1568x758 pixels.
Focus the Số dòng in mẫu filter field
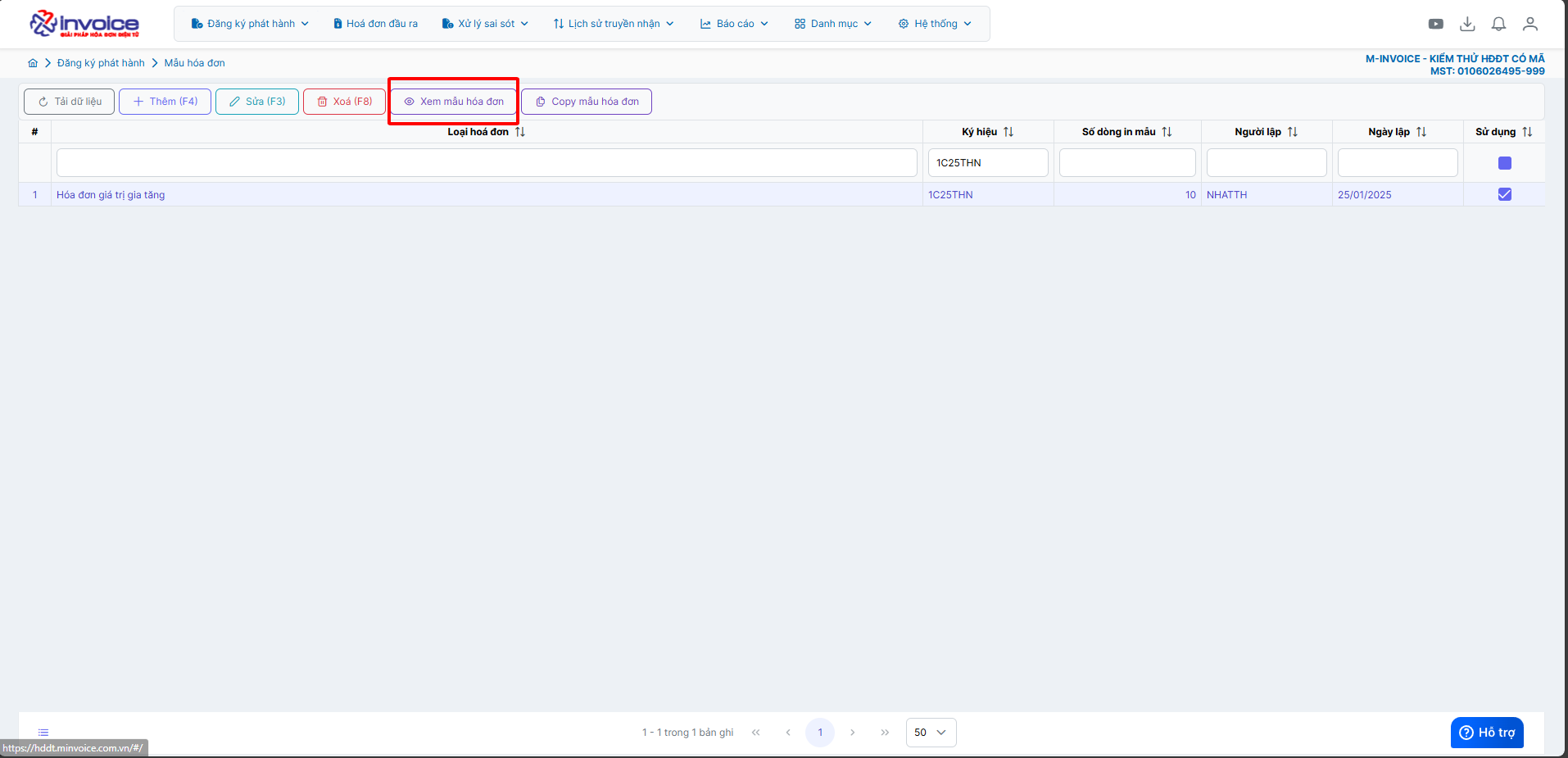point(1127,163)
